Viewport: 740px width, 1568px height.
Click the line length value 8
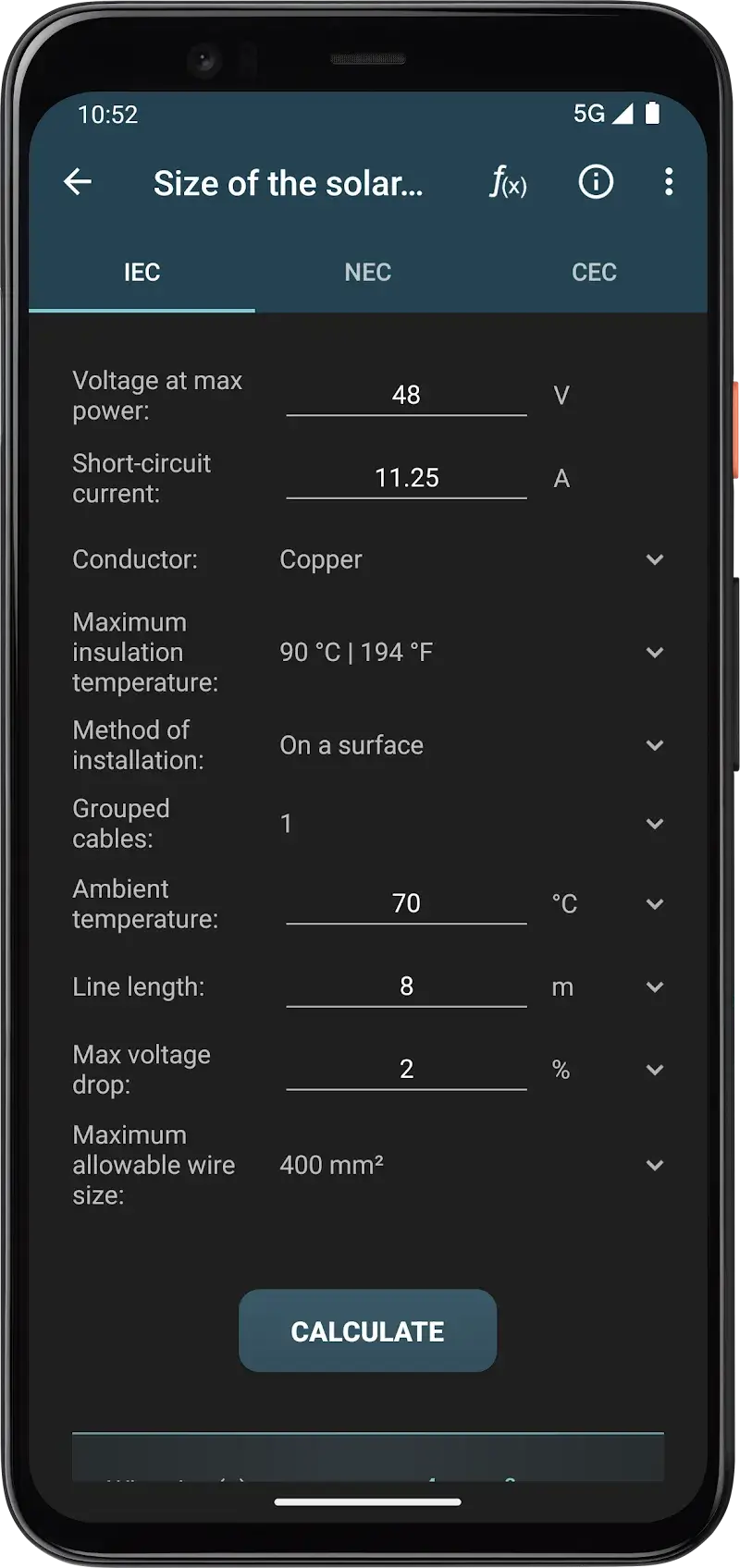click(x=407, y=986)
